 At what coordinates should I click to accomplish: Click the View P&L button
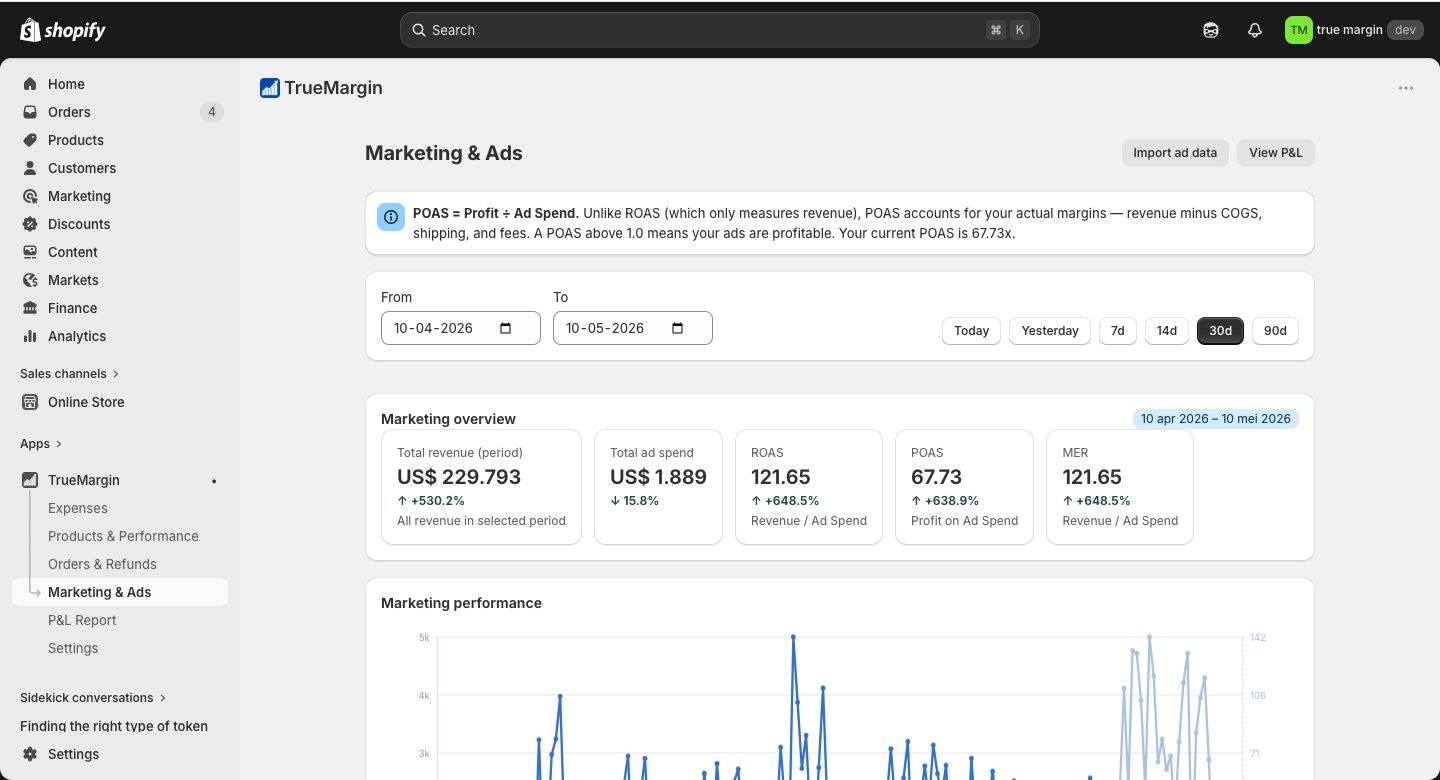(1276, 153)
